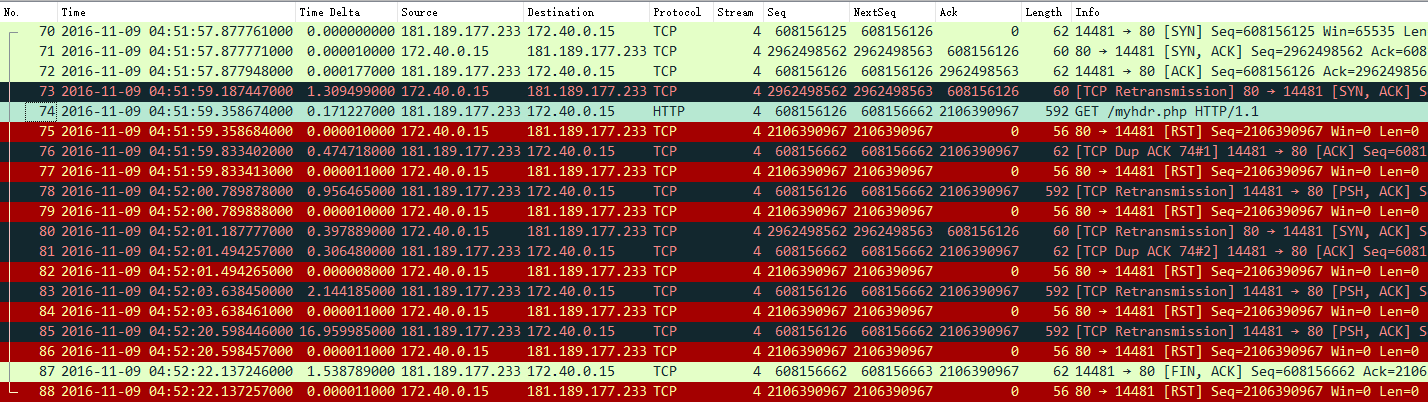1428x404 pixels.
Task: Sort by the Time column header
Action: (177, 12)
